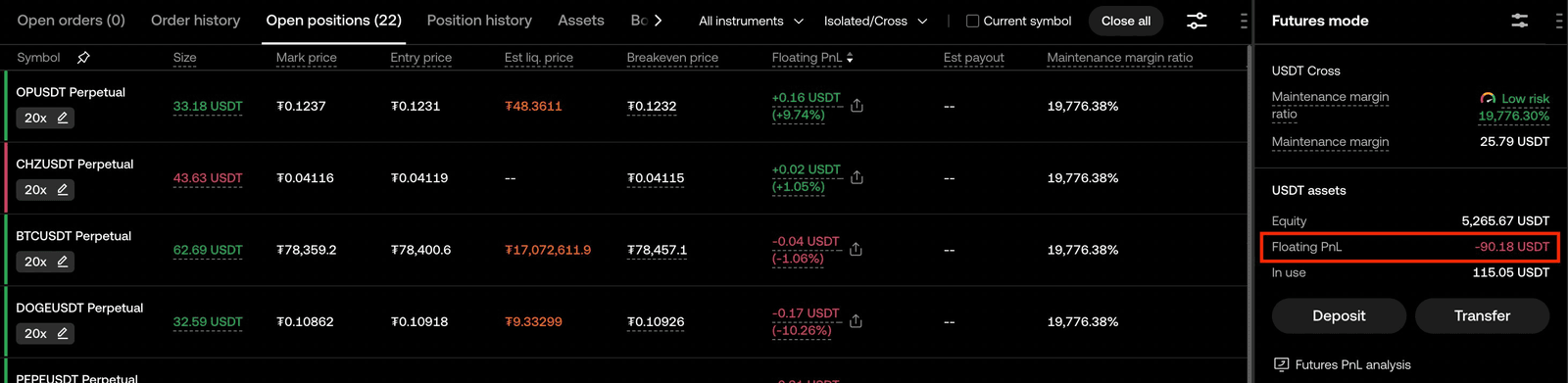Click BTCUSDT Perpetual symbol name
1568x383 pixels.
pos(73,236)
